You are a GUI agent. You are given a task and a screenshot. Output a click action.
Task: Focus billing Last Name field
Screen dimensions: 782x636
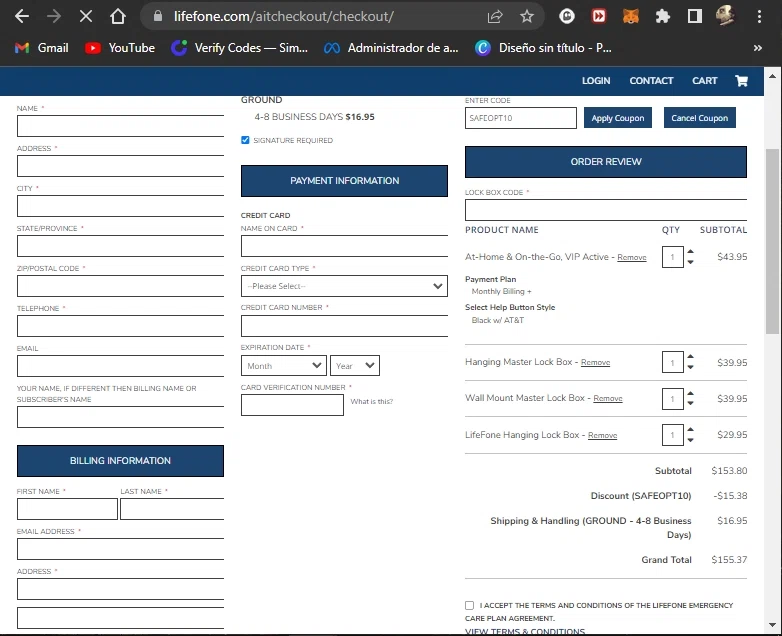tap(172, 509)
